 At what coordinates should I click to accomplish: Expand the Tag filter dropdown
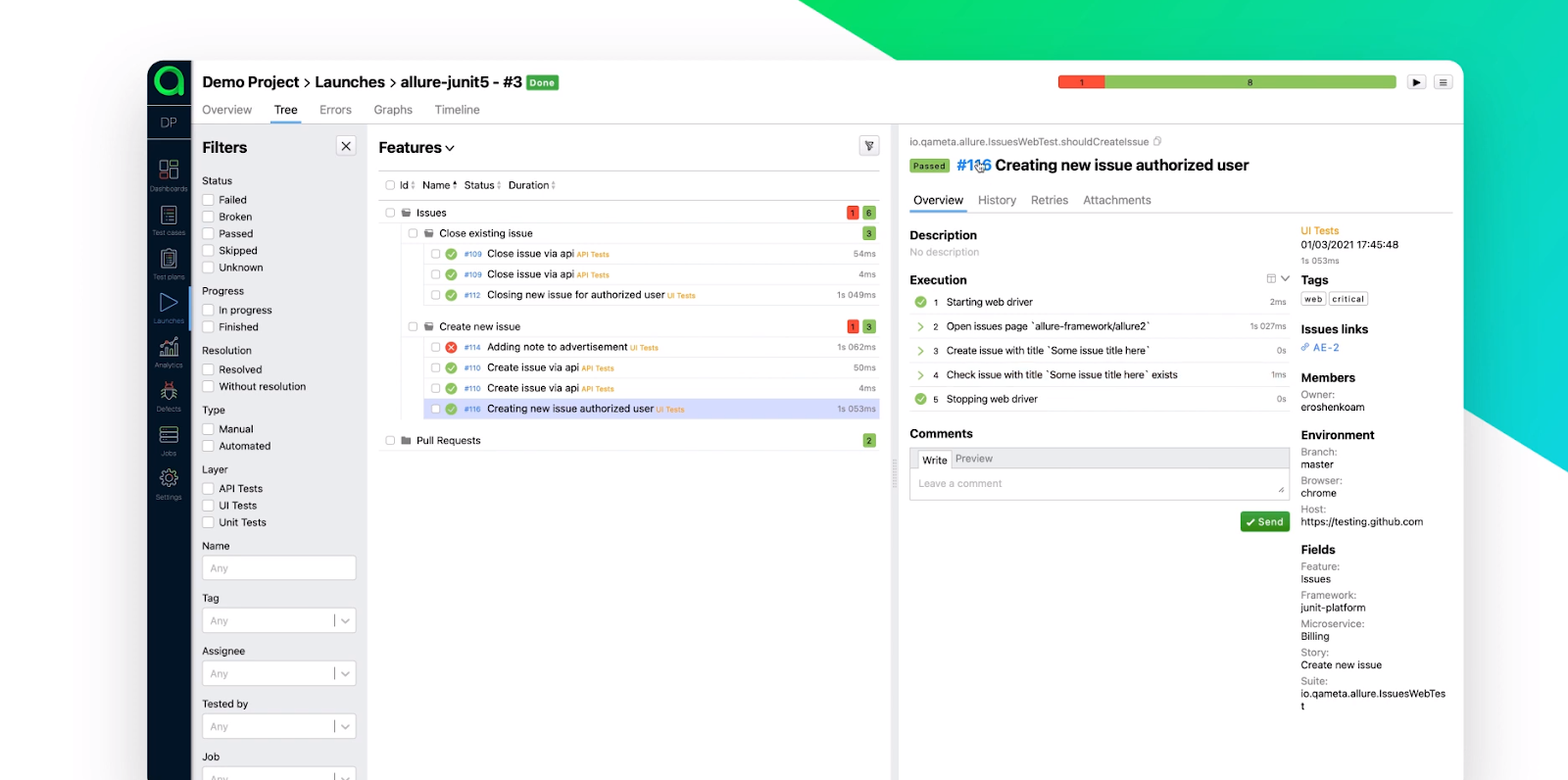345,621
